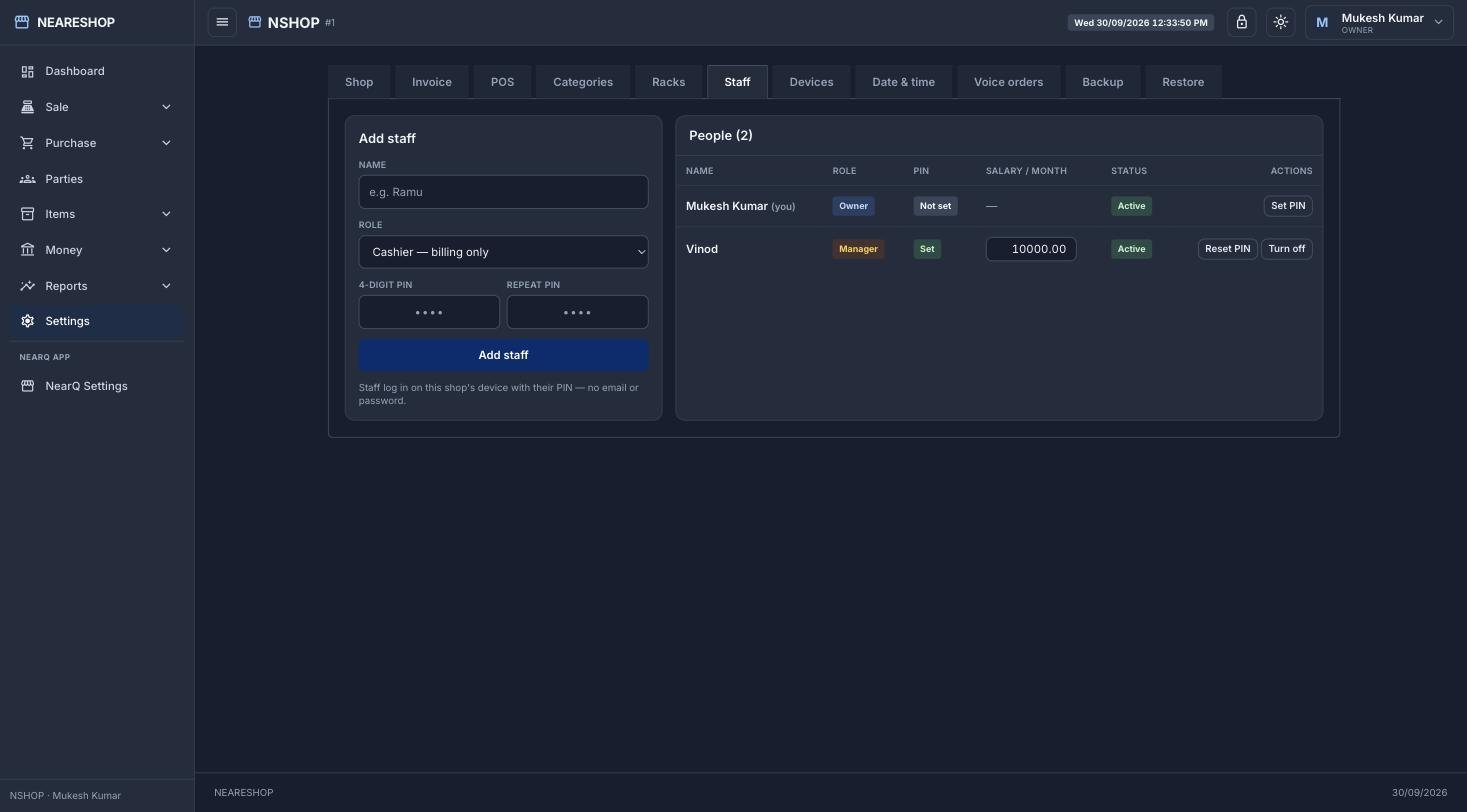The image size is (1467, 812).
Task: Select the Voice orders tab
Action: click(x=1008, y=82)
